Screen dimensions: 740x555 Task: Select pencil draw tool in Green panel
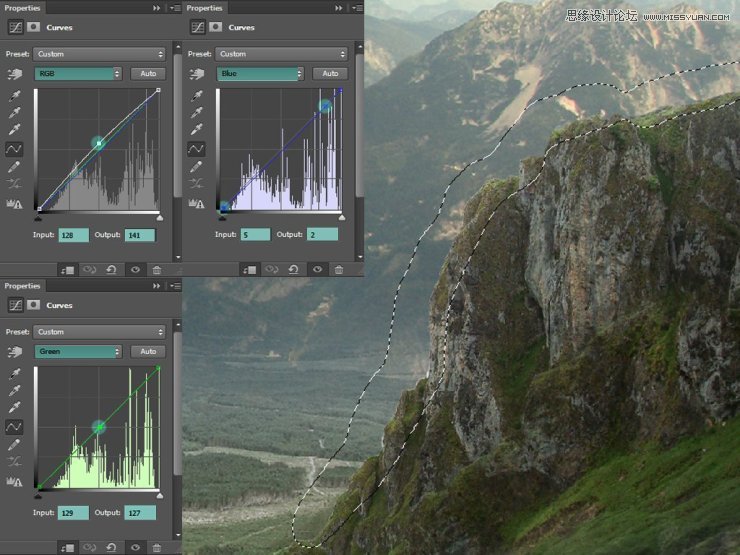(14, 444)
